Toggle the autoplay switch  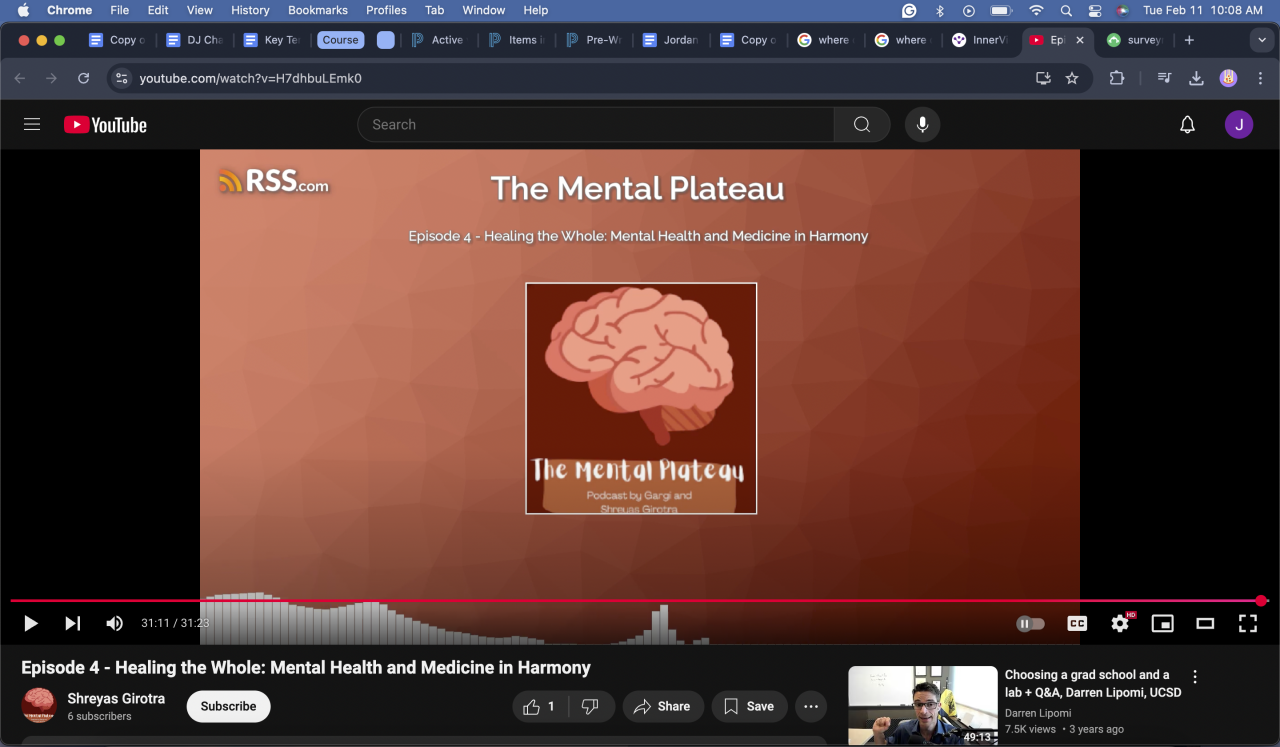(1030, 624)
